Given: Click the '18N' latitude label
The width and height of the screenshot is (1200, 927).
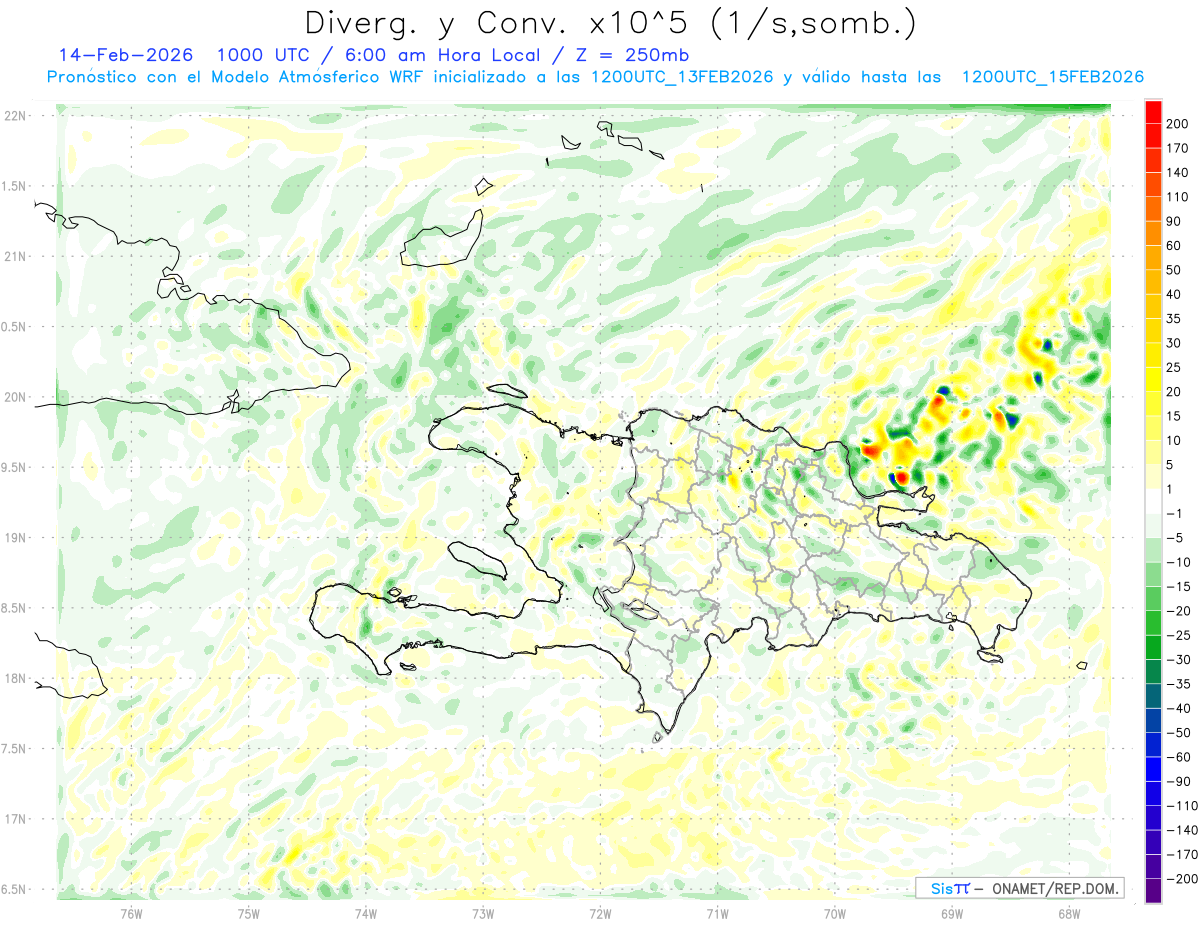Looking at the screenshot, I should tap(15, 678).
